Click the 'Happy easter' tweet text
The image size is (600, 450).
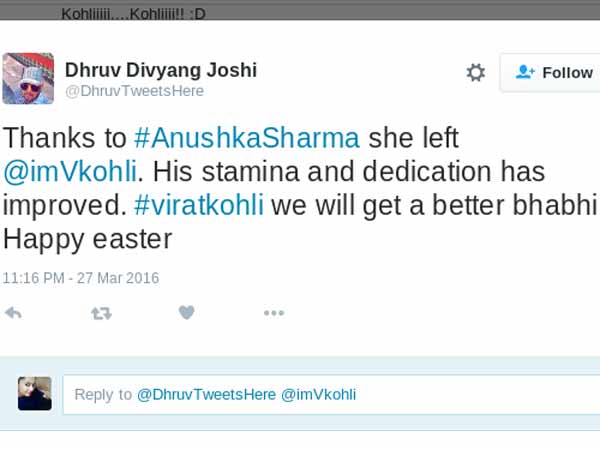pos(88,239)
